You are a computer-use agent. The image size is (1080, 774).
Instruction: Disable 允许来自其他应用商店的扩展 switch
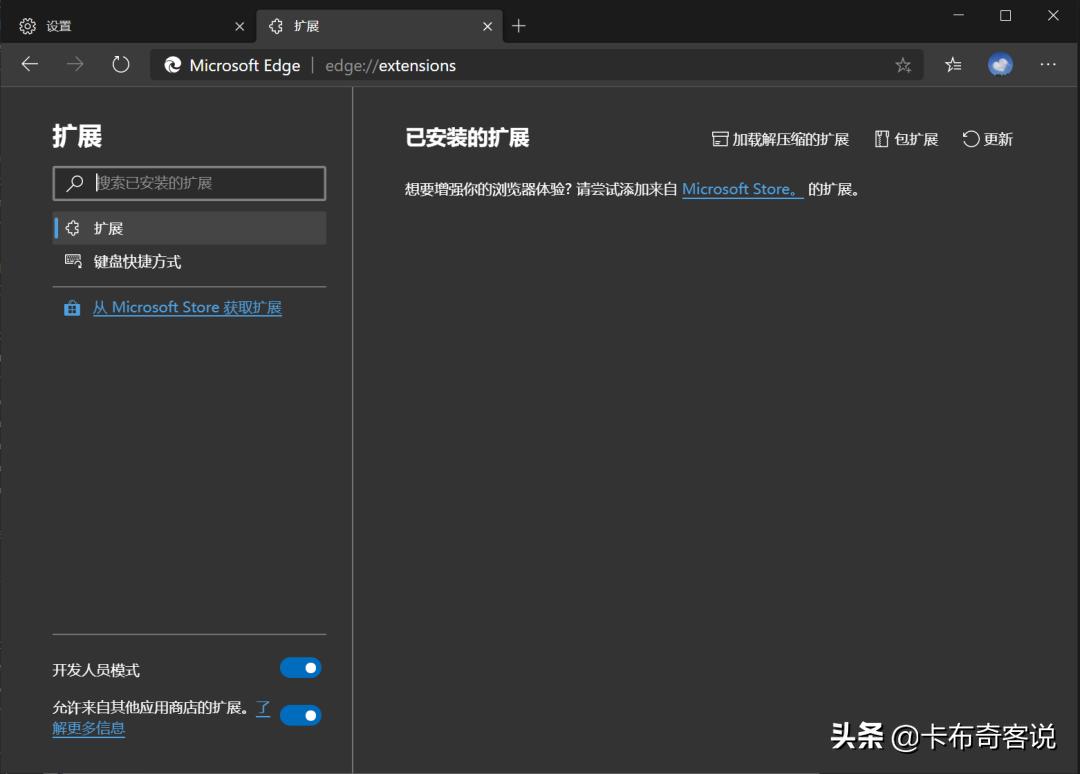(x=300, y=715)
